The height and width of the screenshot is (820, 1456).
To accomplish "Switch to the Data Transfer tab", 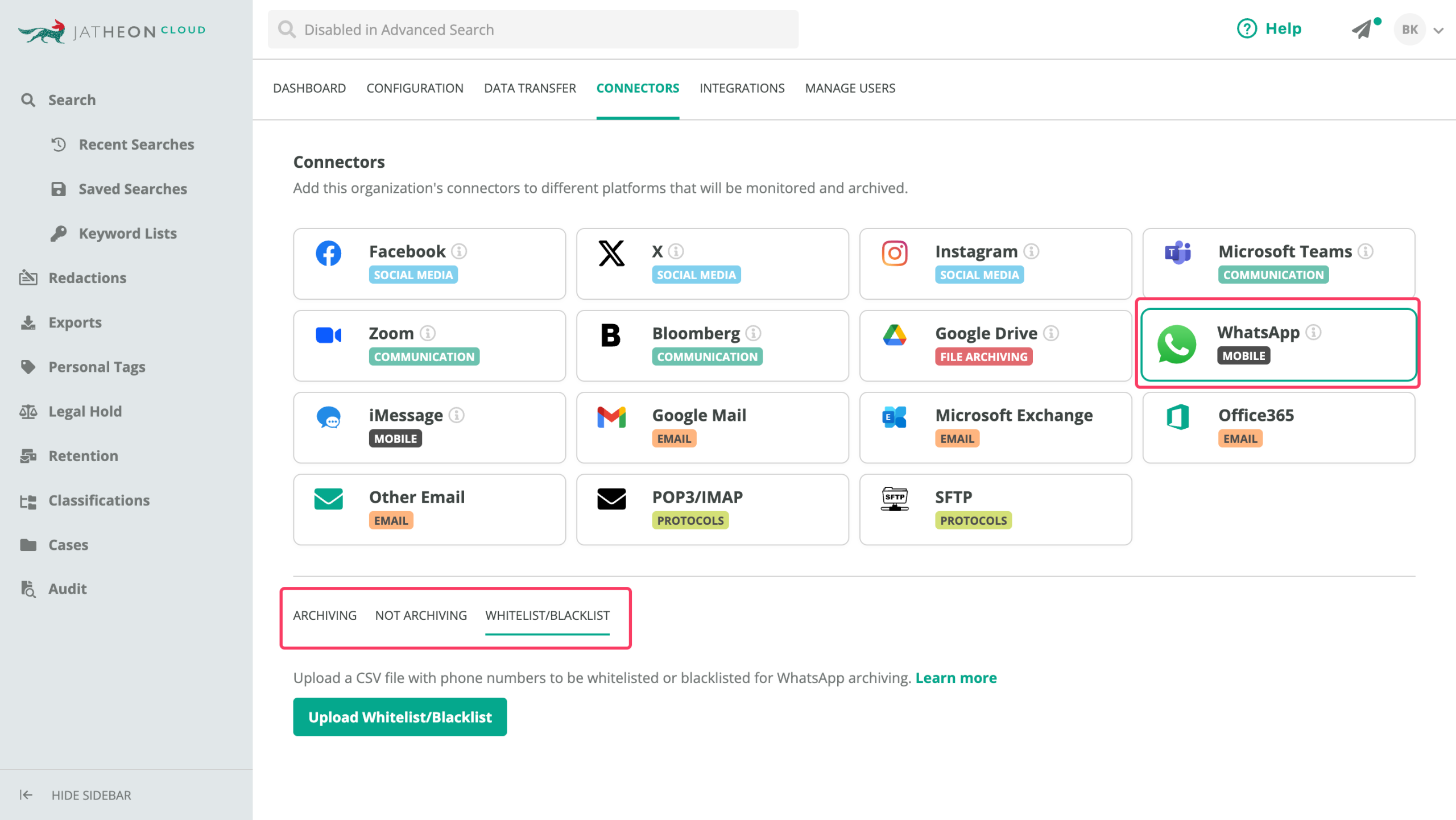I will [x=530, y=88].
